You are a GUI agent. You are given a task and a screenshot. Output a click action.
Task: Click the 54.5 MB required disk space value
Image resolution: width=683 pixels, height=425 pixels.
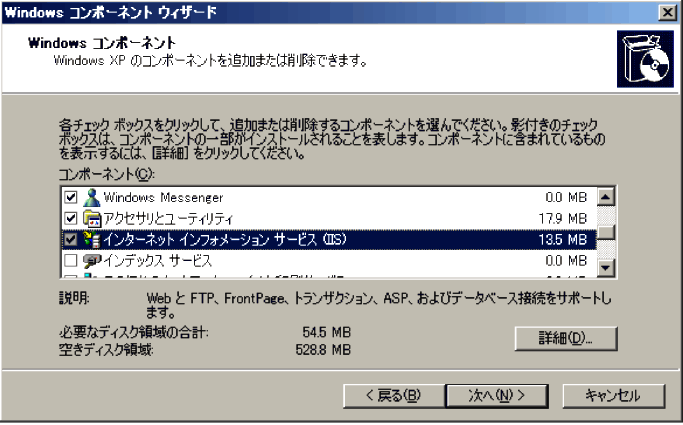pos(327,332)
